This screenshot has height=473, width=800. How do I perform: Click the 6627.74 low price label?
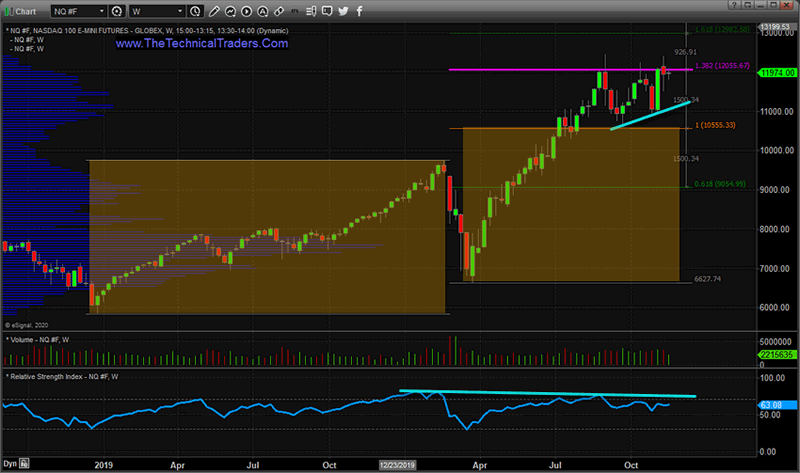[x=708, y=279]
